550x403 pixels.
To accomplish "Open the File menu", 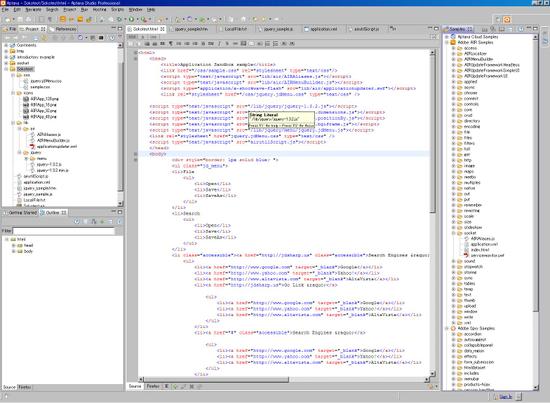I will click(5, 9).
